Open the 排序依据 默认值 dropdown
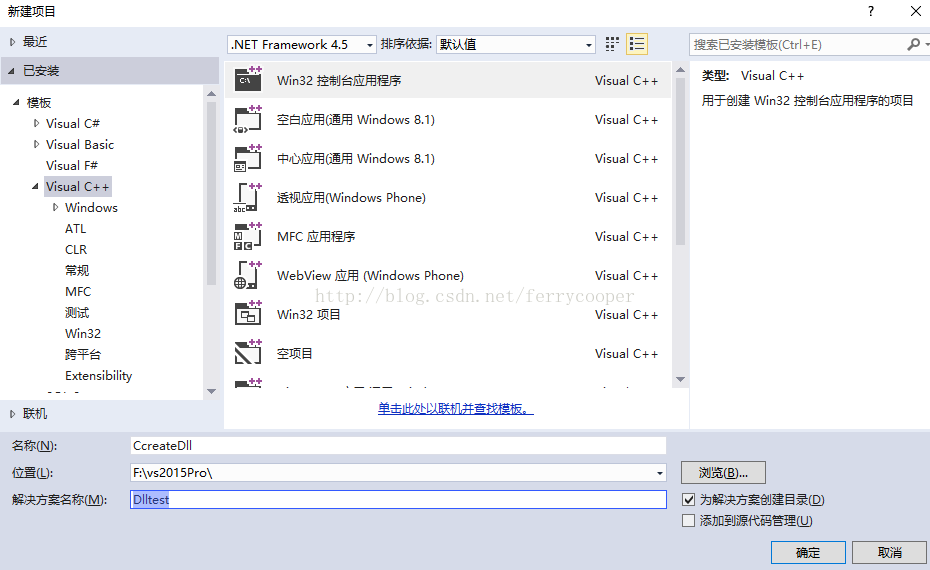The height and width of the screenshot is (570, 930). 515,44
